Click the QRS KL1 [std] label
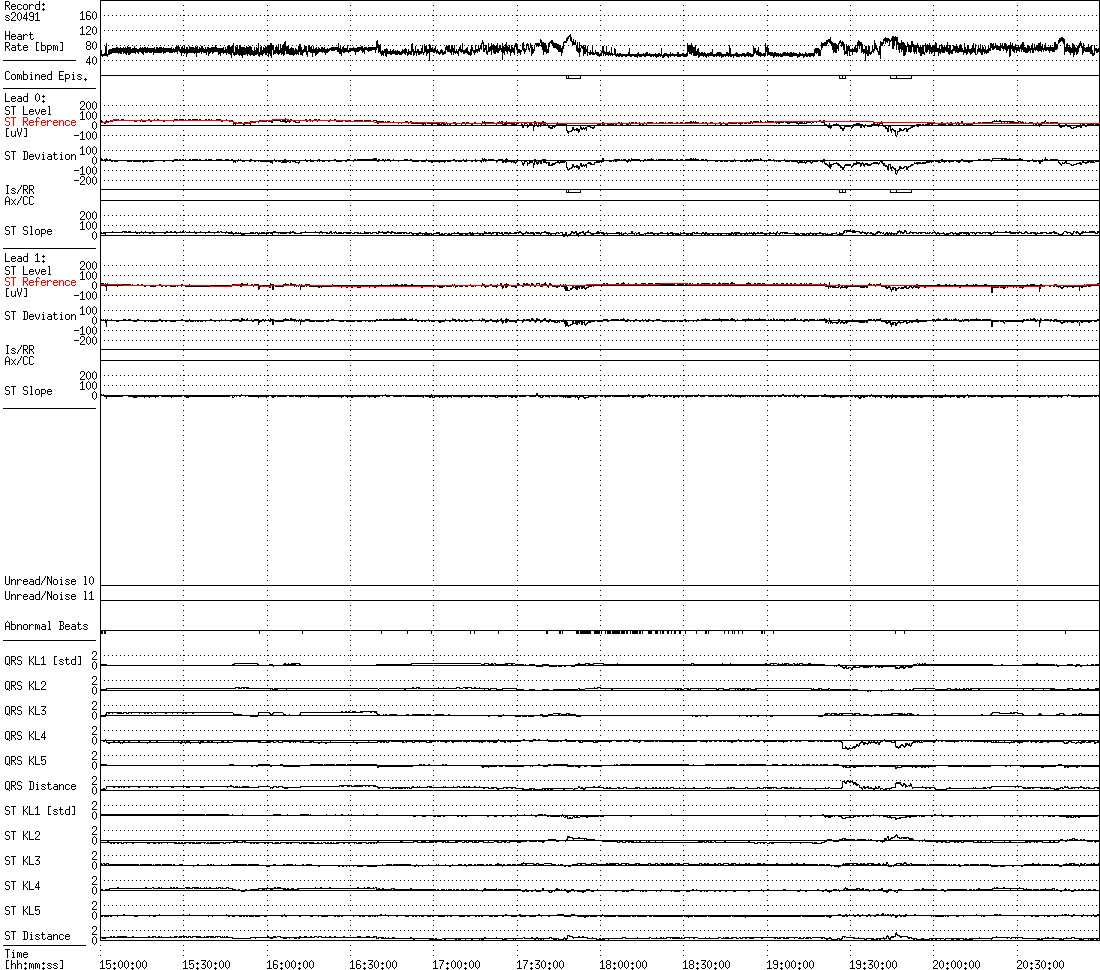This screenshot has width=1100, height=970. click(43, 661)
